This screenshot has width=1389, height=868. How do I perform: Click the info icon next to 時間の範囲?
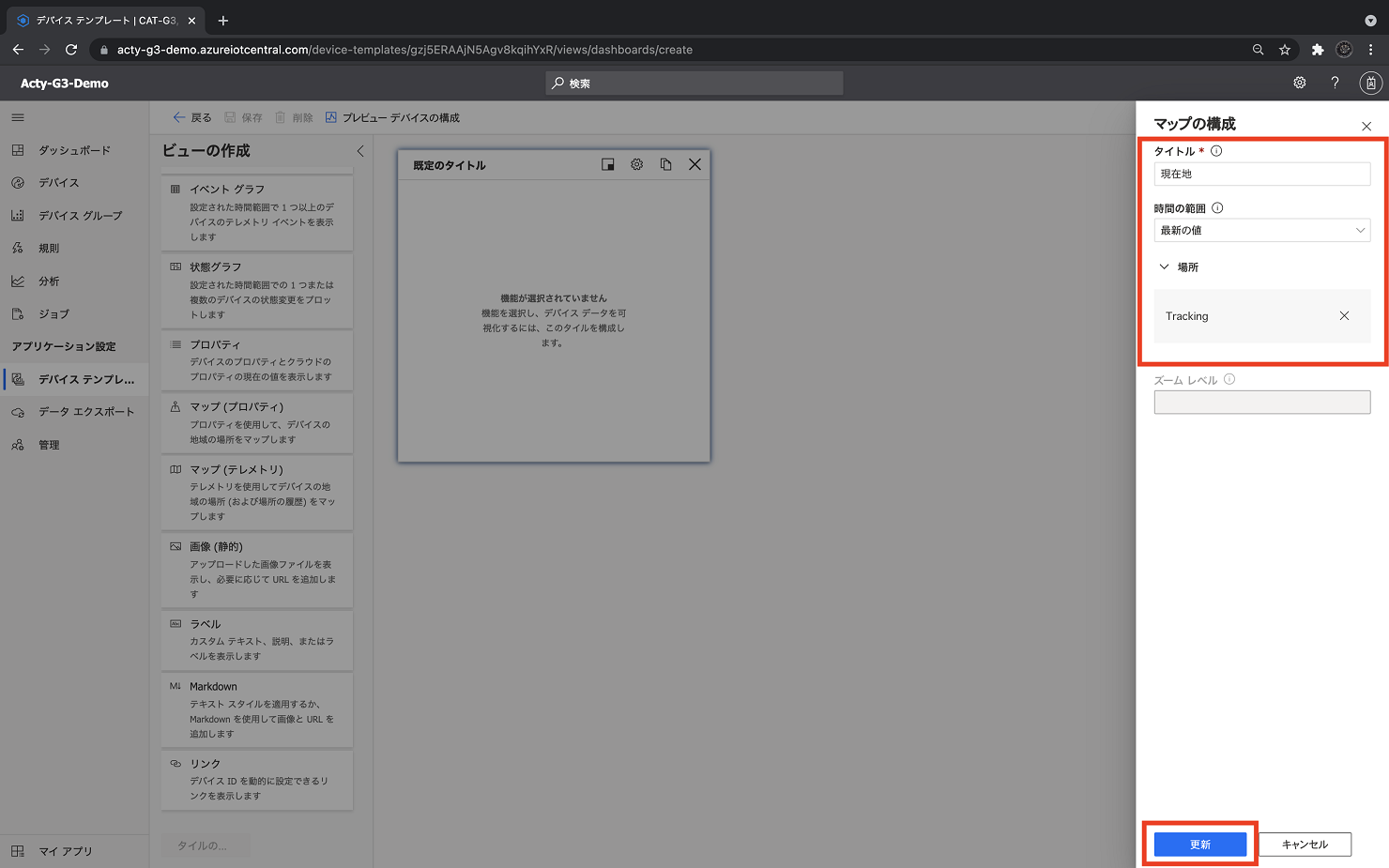(1217, 208)
